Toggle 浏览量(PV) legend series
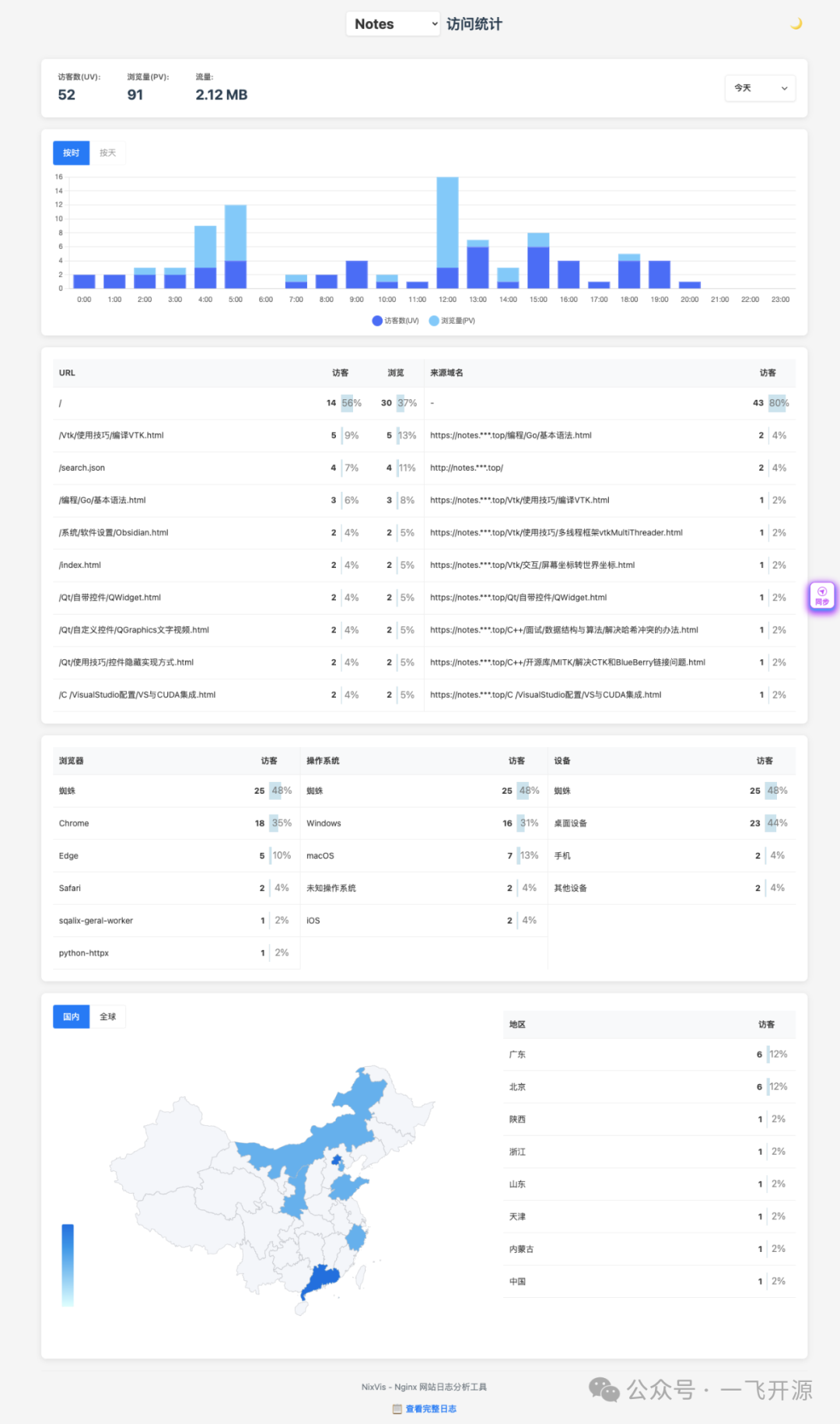This screenshot has height=1424, width=840. click(452, 321)
